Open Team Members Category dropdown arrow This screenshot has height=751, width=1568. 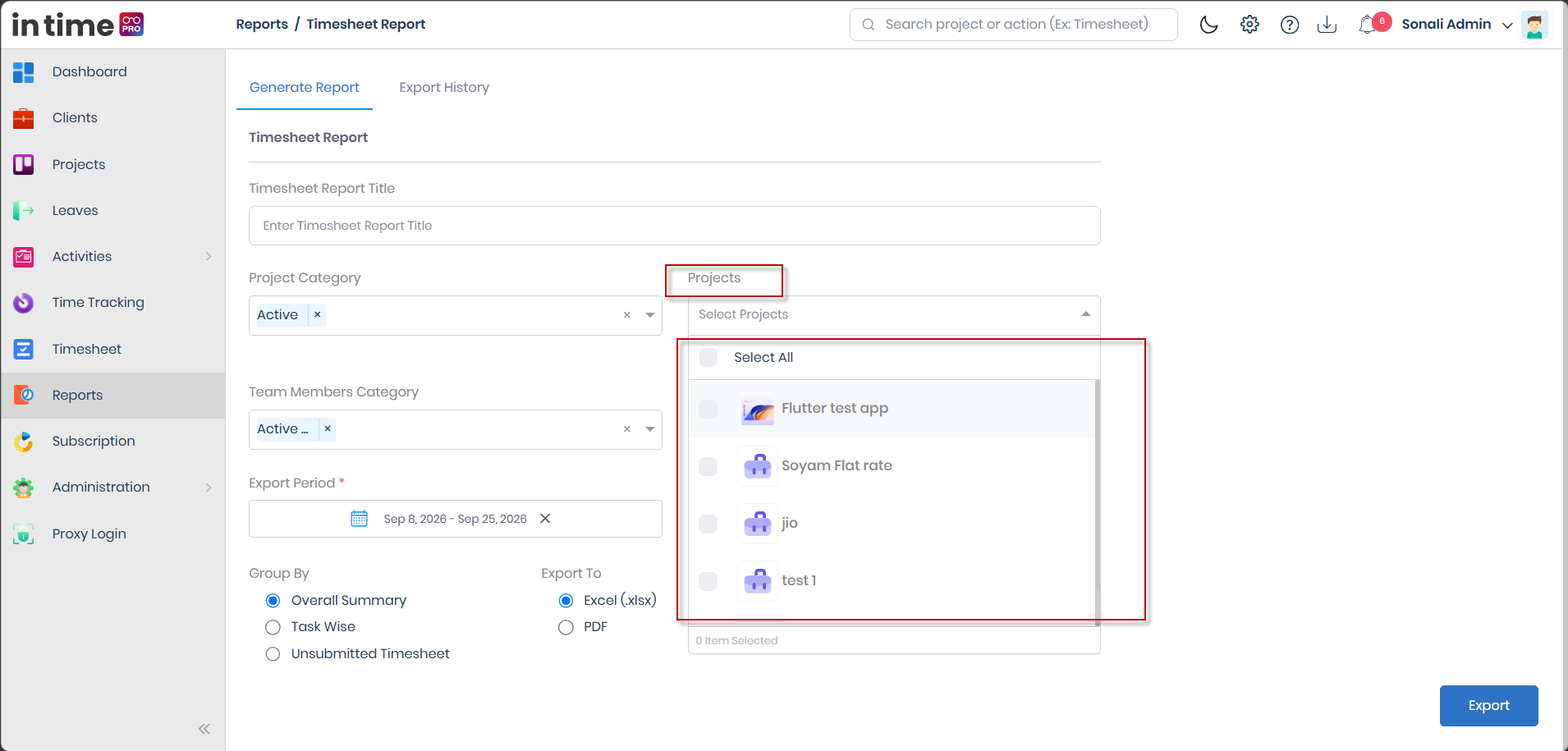(650, 429)
